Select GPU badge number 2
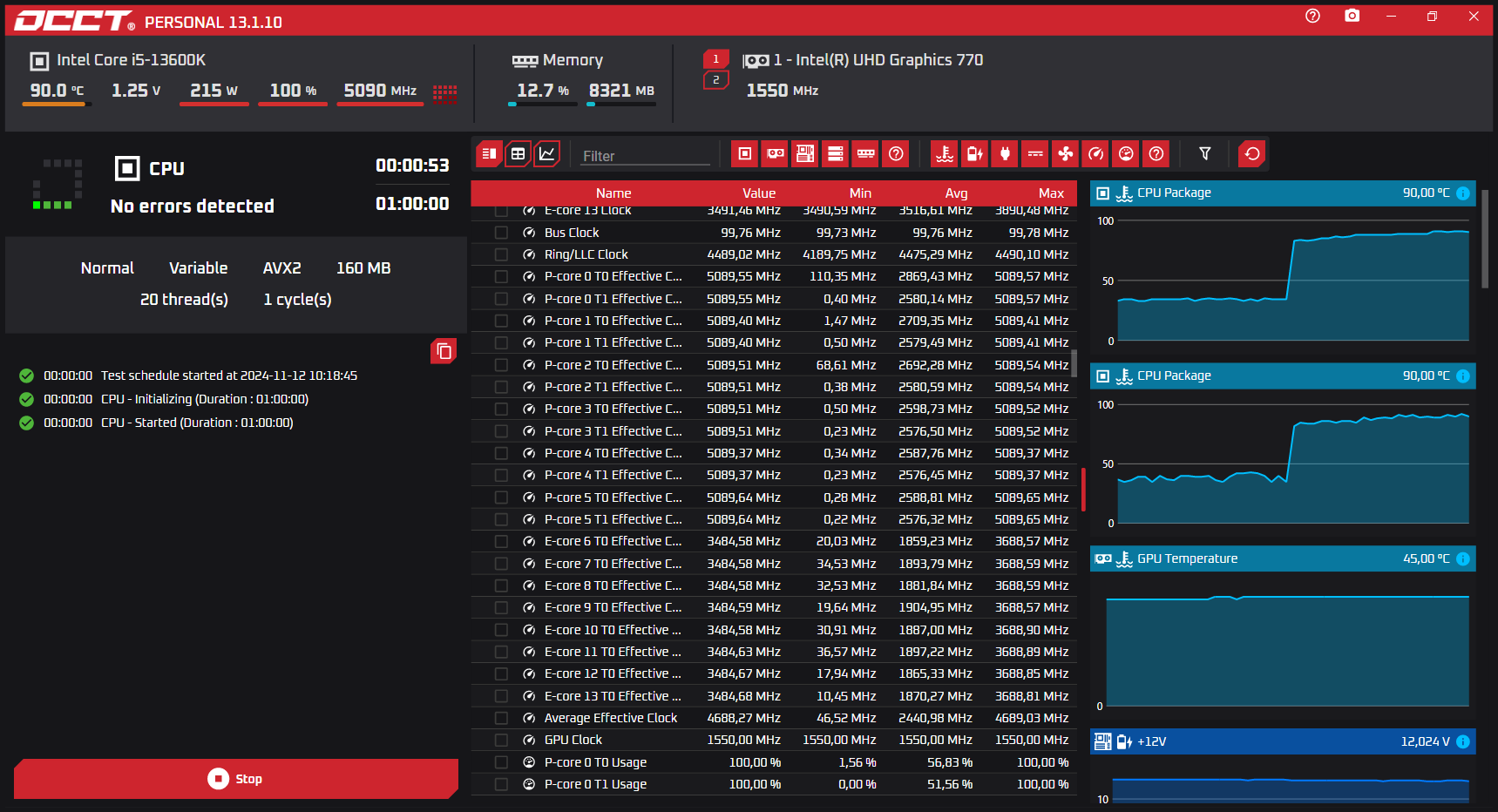 click(x=716, y=80)
